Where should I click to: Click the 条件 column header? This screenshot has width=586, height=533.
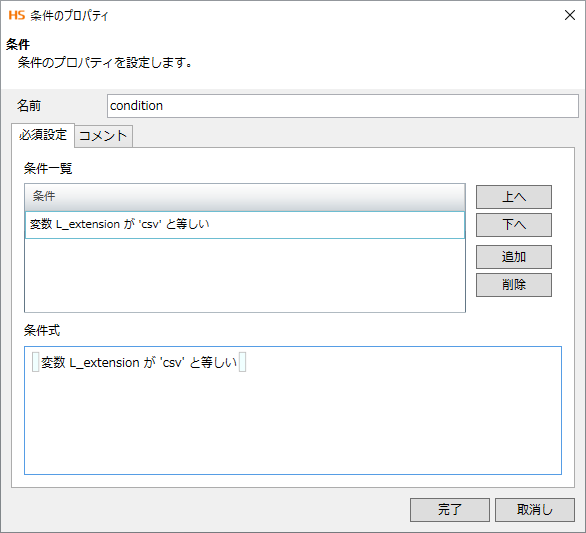coord(245,197)
